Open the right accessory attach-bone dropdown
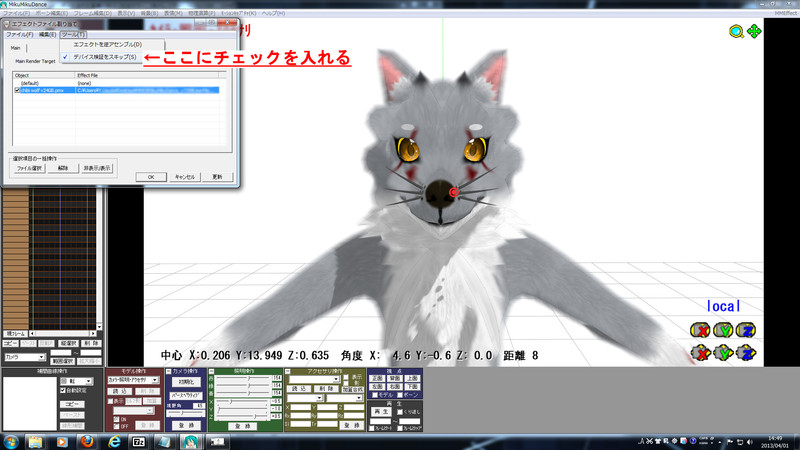Screen dimensions: 800x450 click(344, 398)
